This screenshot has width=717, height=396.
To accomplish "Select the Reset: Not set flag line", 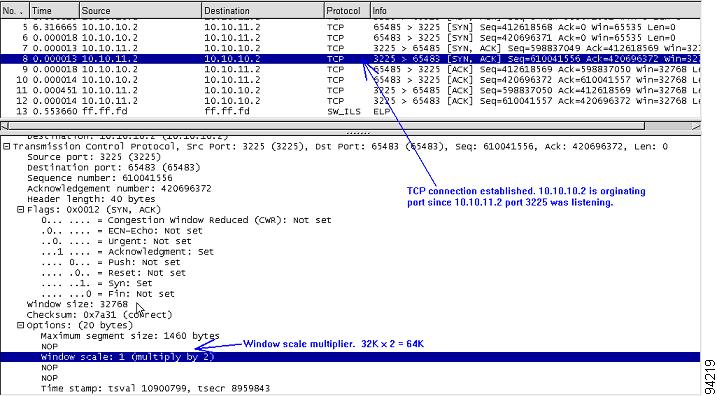I will pos(113,273).
